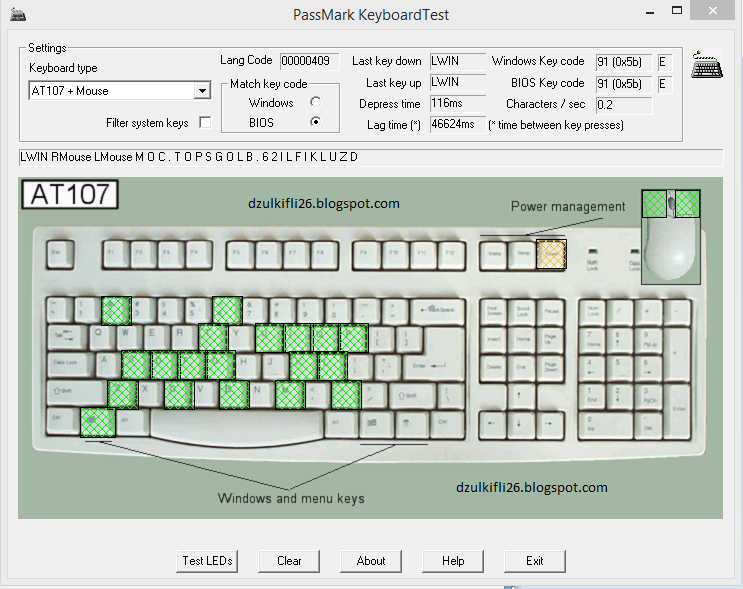743x589 pixels.
Task: Click the Home key in navigation cluster
Action: pyautogui.click(x=522, y=339)
